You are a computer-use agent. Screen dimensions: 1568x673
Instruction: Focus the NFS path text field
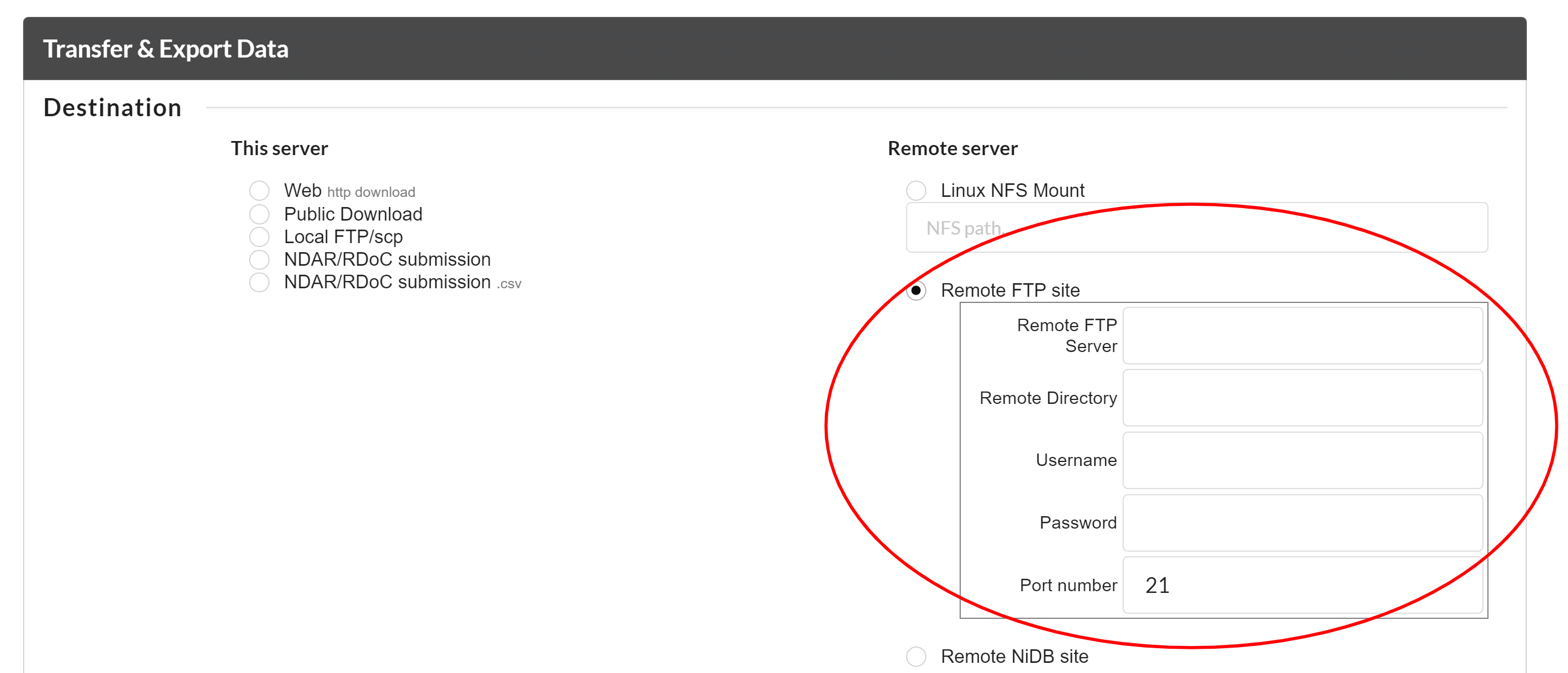[x=1196, y=228]
